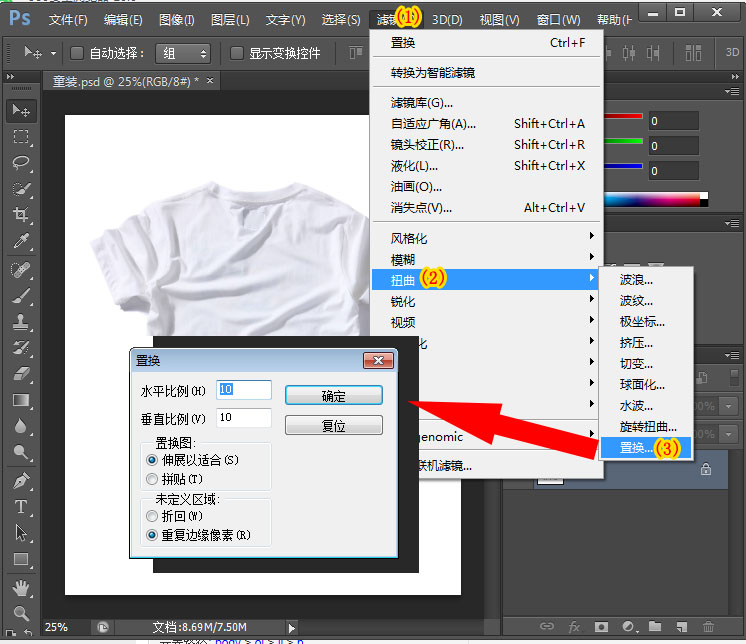The width and height of the screenshot is (746, 644).
Task: Select the Zoom tool
Action: (21, 614)
